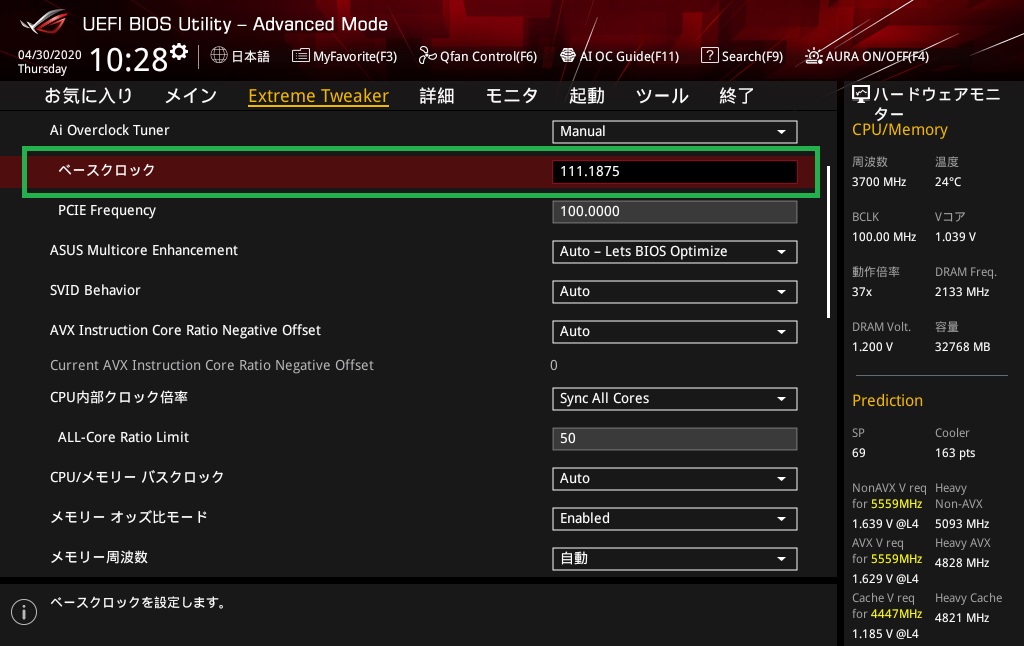Click ALL-Core Ratio Limit field 50

point(675,438)
